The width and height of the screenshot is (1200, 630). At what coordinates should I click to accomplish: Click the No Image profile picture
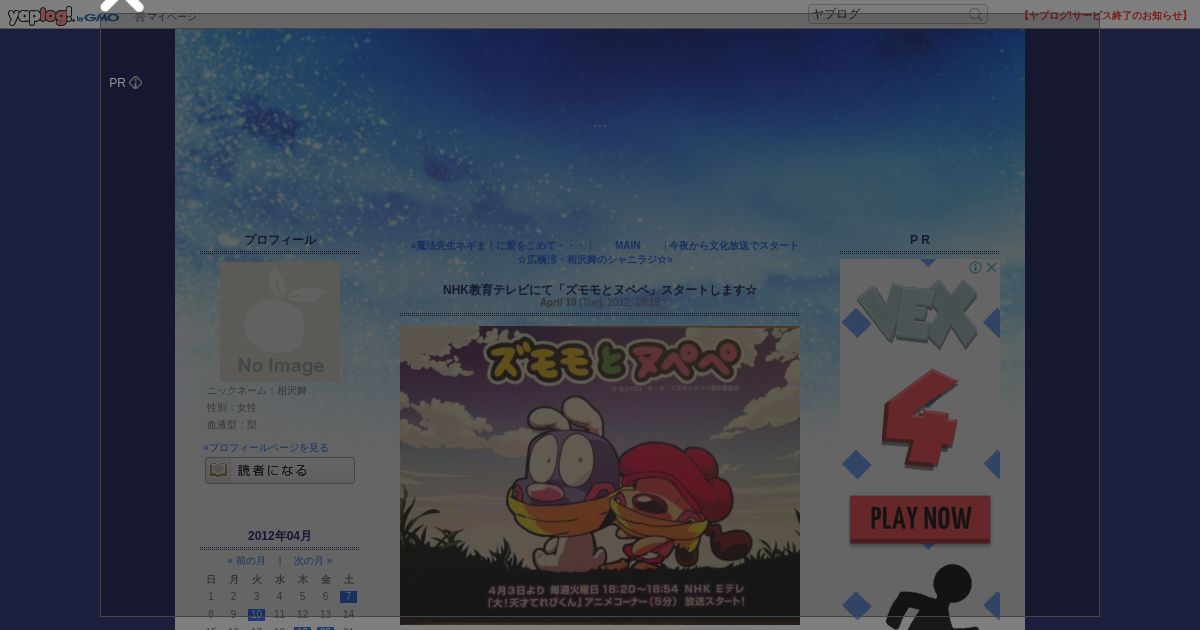(x=280, y=321)
